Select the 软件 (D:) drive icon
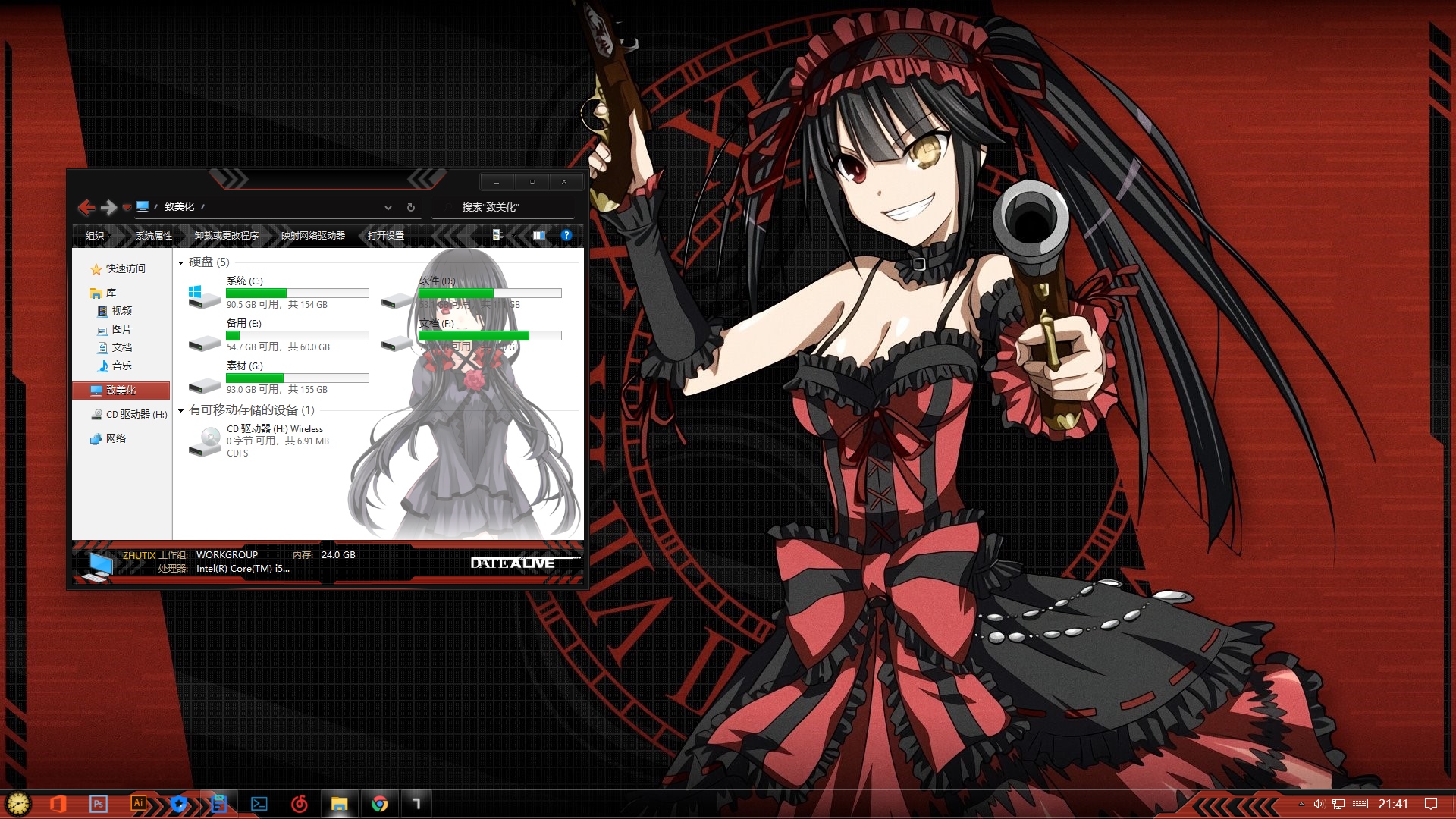The height and width of the screenshot is (819, 1456). click(397, 301)
